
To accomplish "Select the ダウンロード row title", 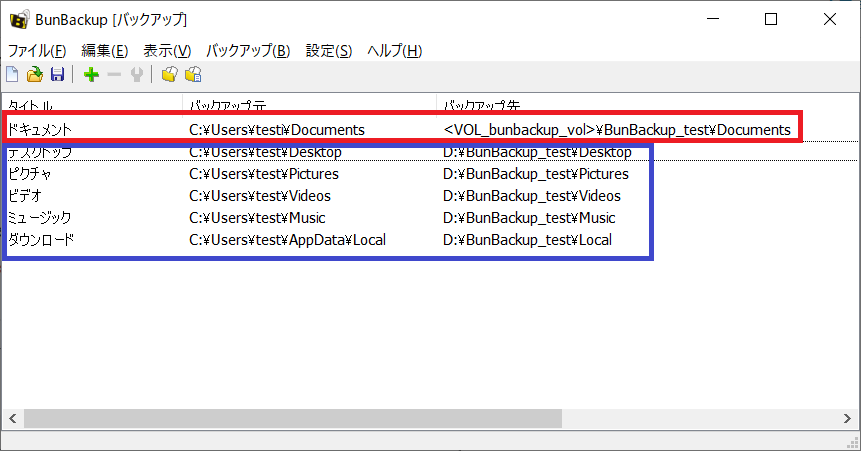I will click(x=41, y=240).
